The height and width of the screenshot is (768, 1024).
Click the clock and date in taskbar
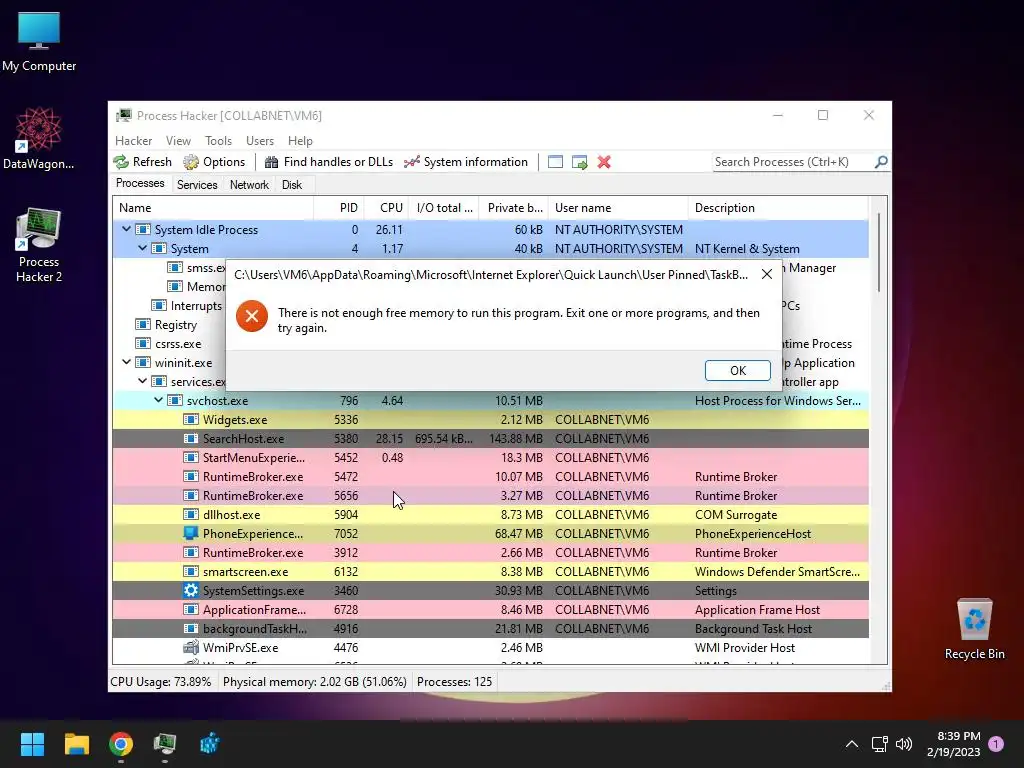(x=953, y=744)
